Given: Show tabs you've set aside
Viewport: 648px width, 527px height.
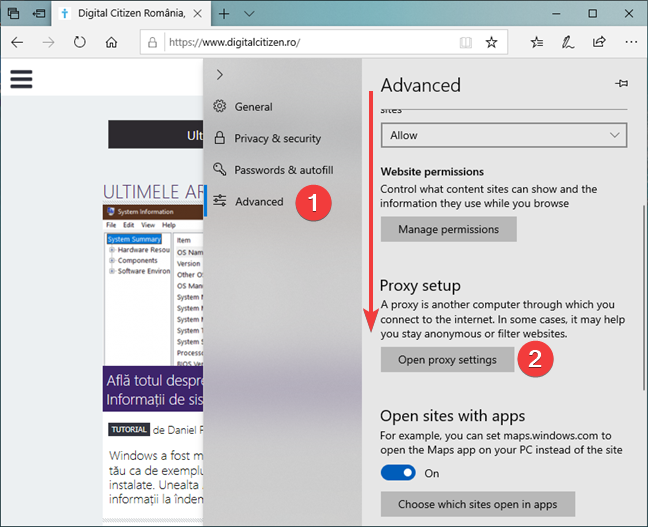Looking at the screenshot, I should (13, 14).
